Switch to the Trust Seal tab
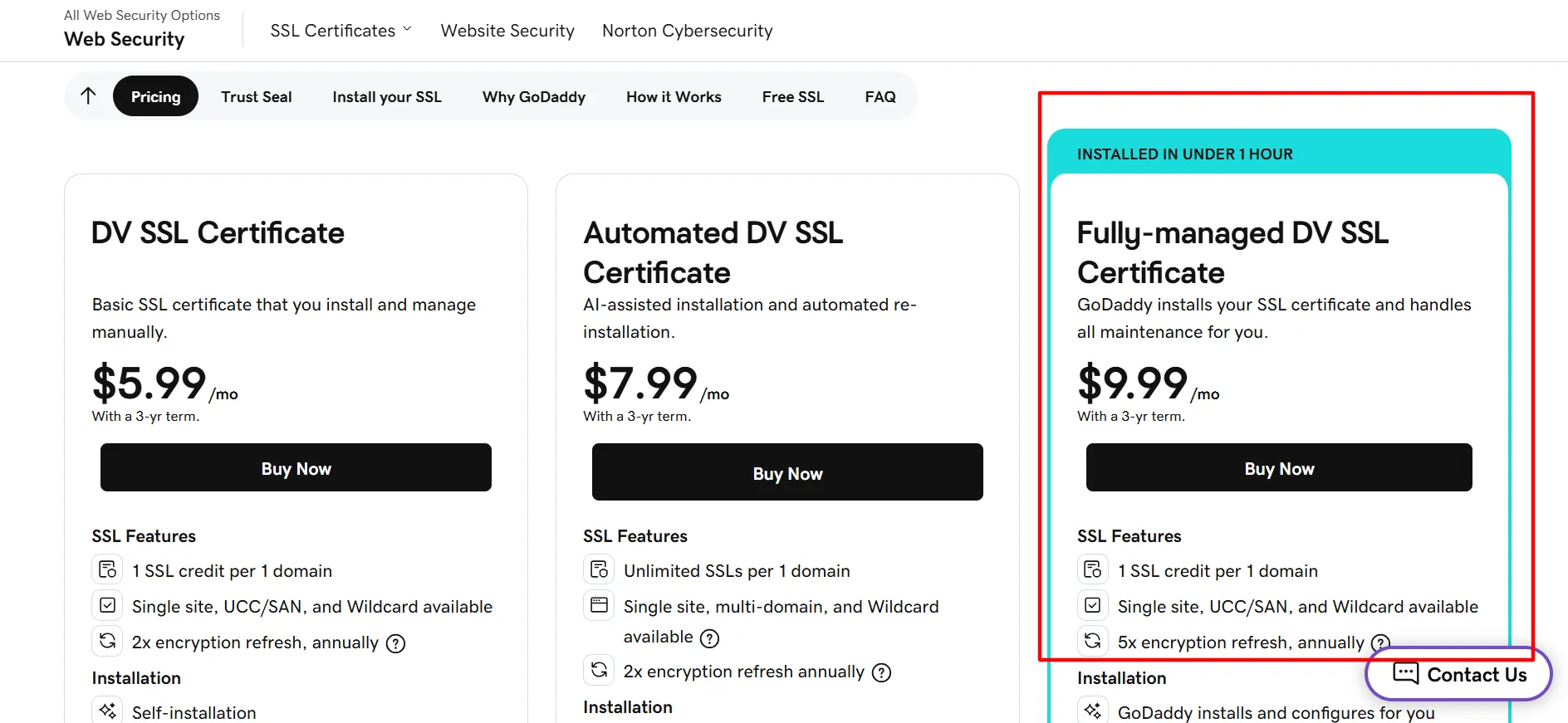 257,96
